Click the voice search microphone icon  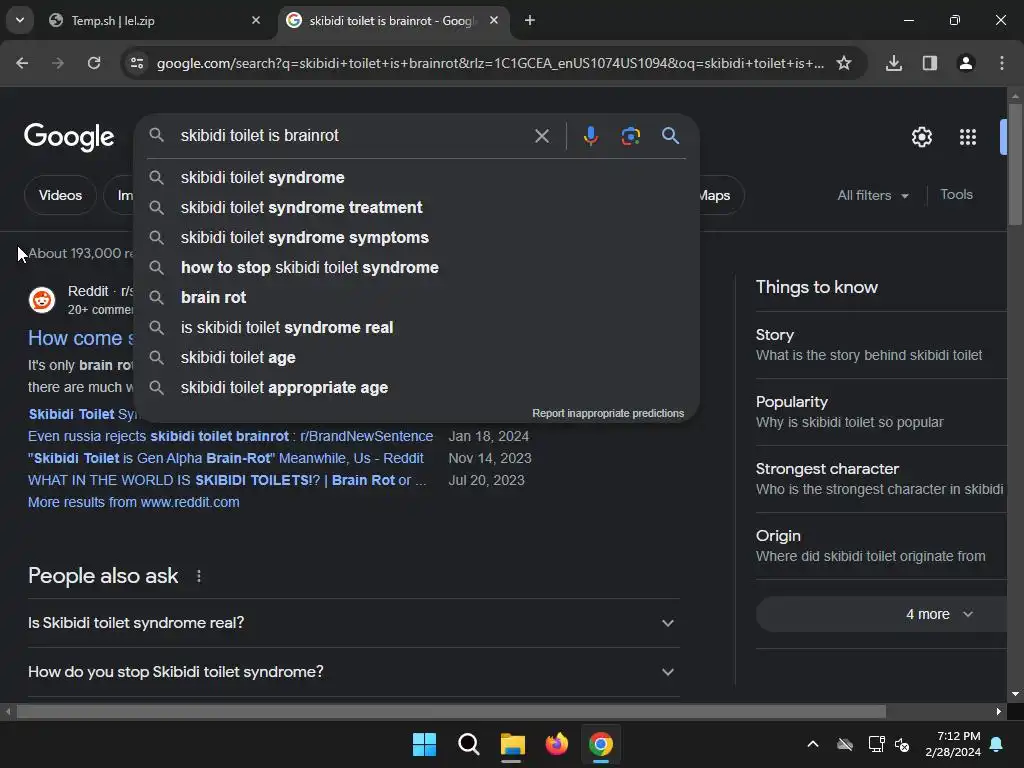tap(590, 136)
